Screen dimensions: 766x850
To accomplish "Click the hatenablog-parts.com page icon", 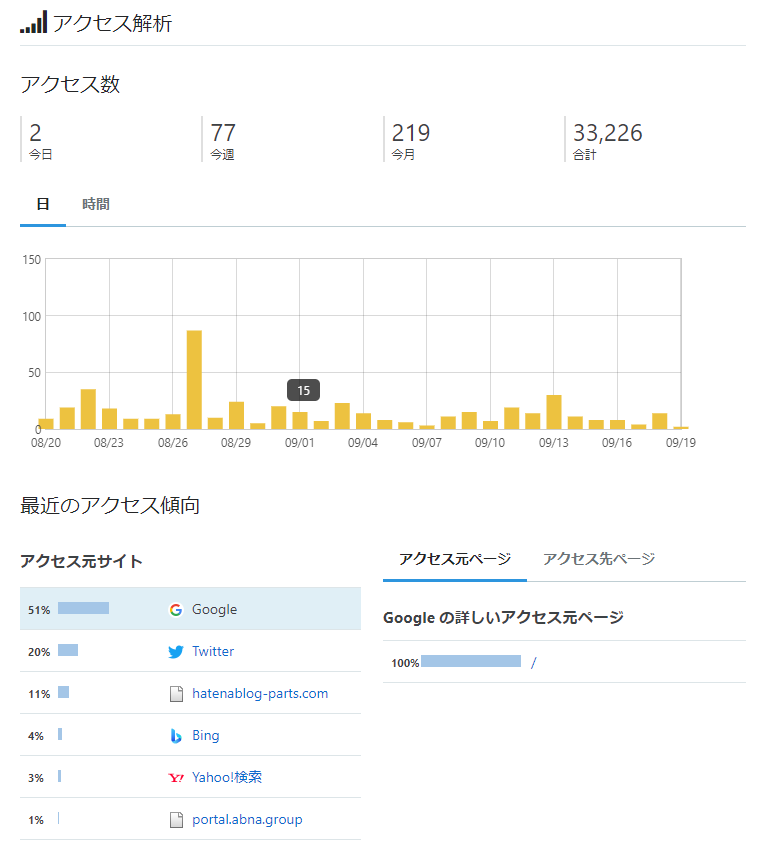I will pyautogui.click(x=176, y=694).
